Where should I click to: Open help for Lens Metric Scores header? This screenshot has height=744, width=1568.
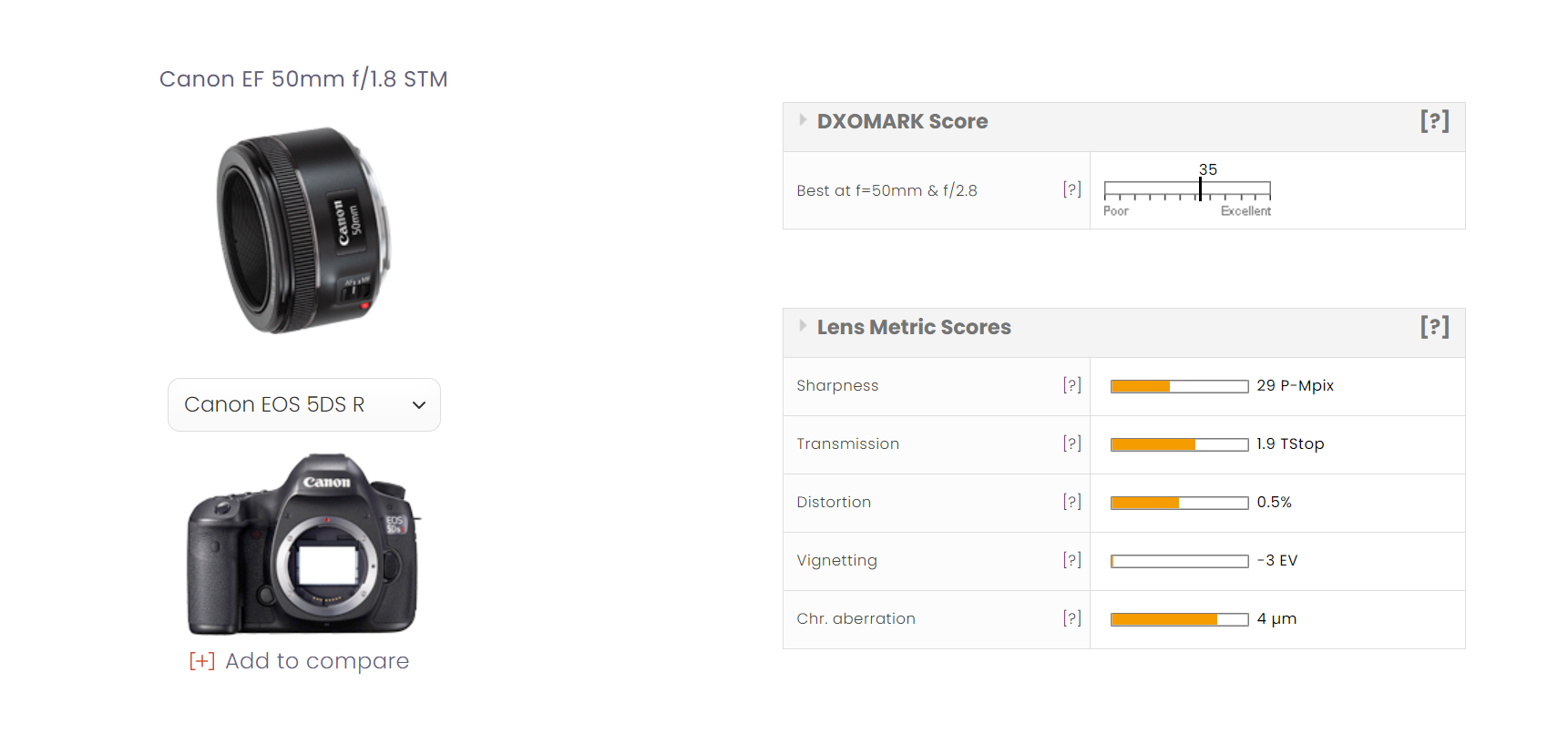1434,327
